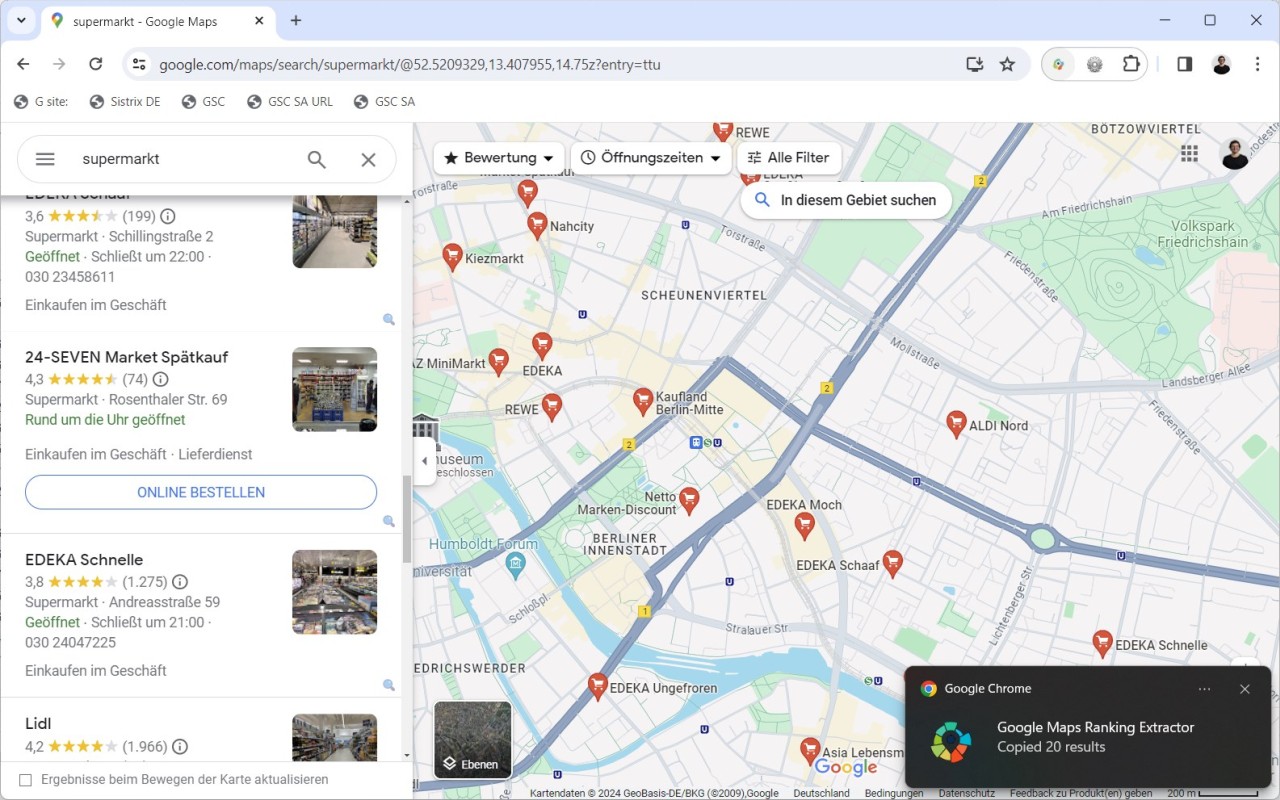Open the Lidl listing title
This screenshot has width=1280, height=800.
(x=38, y=723)
